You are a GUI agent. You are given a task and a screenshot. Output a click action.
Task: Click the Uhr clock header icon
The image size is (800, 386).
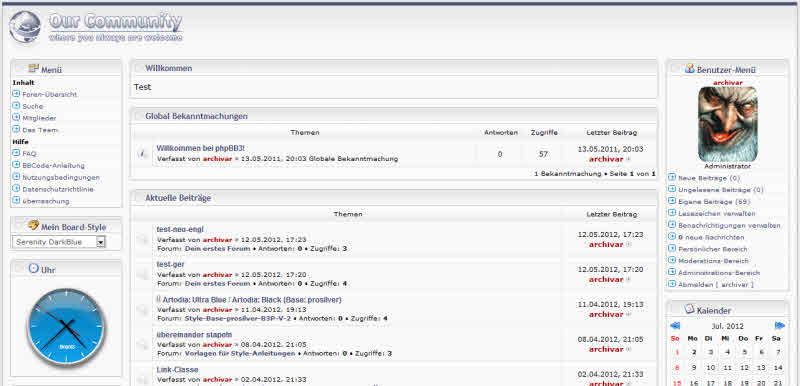(34, 268)
